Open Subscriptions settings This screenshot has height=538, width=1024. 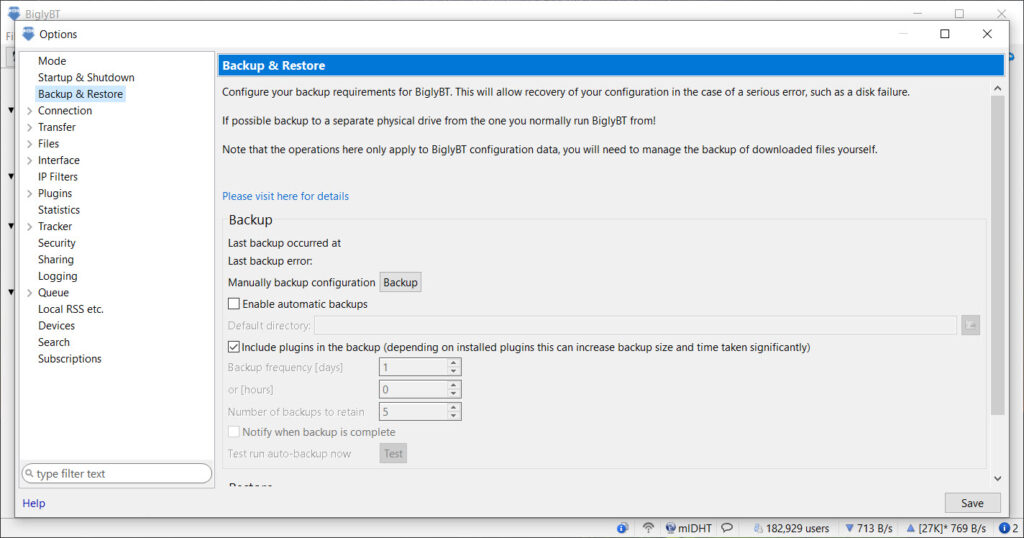tap(70, 358)
